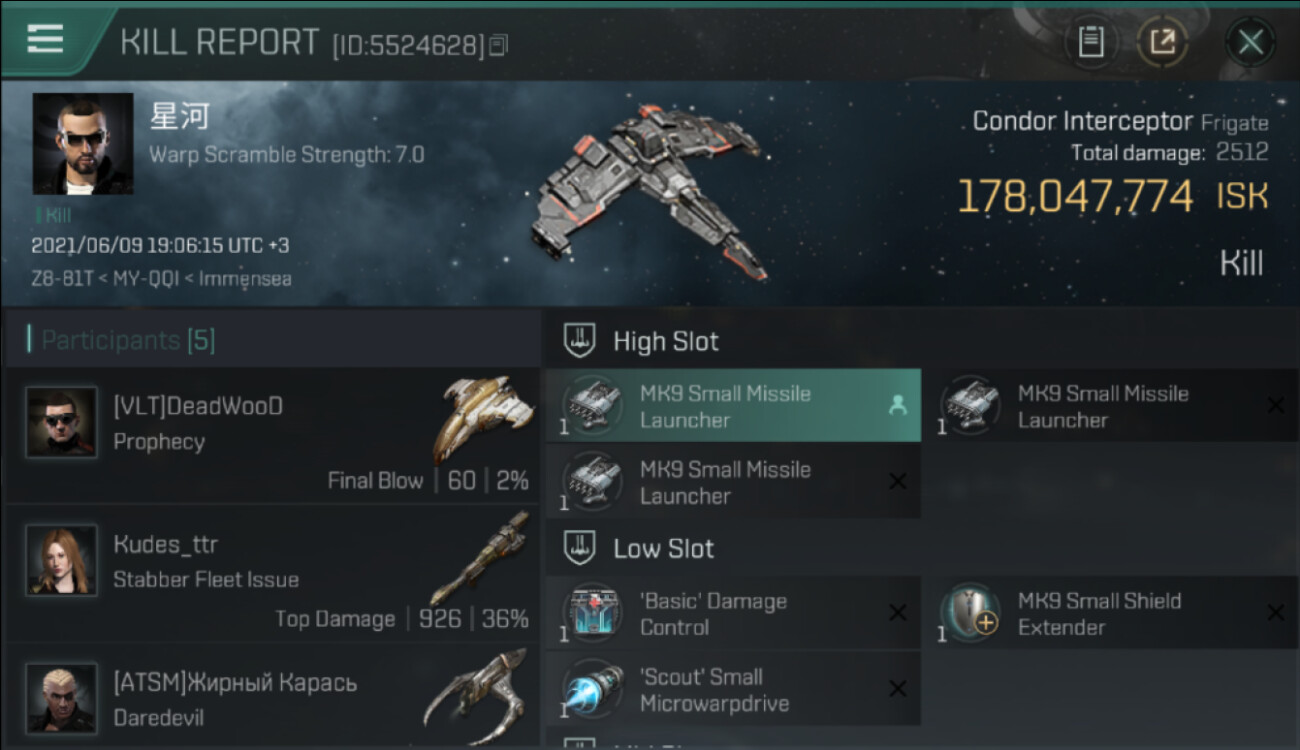1300x750 pixels.
Task: Open [VLT]DeadWooD participant entry
Action: 272,436
